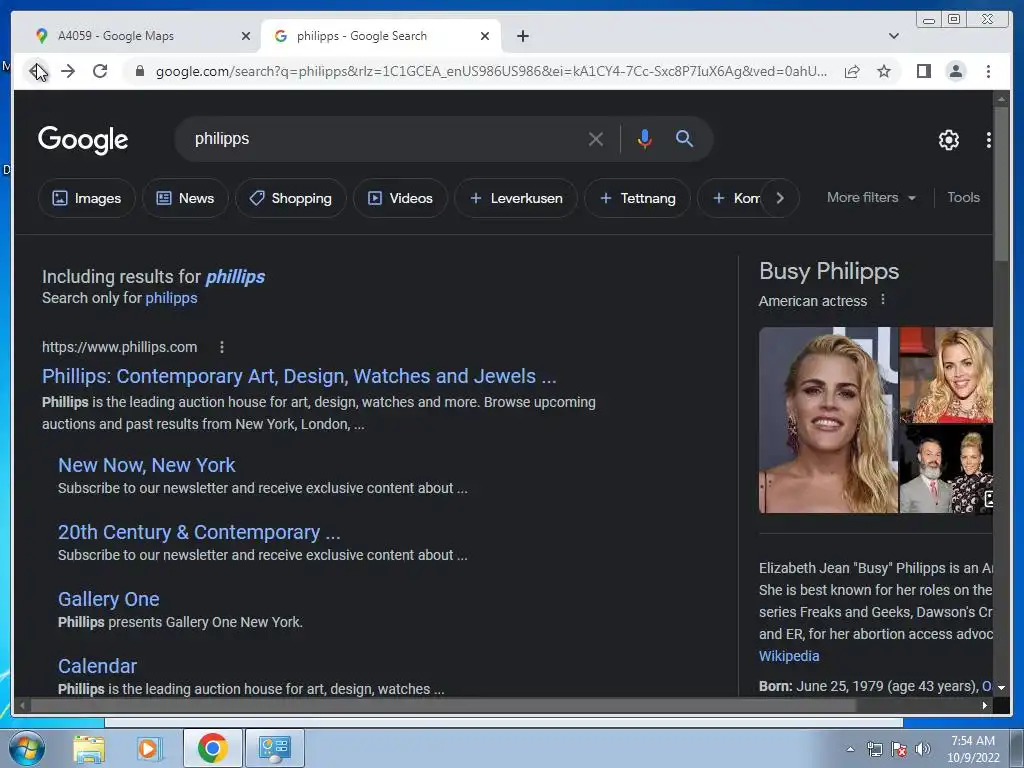Click the Google logo
1024x768 pixels.
(83, 139)
